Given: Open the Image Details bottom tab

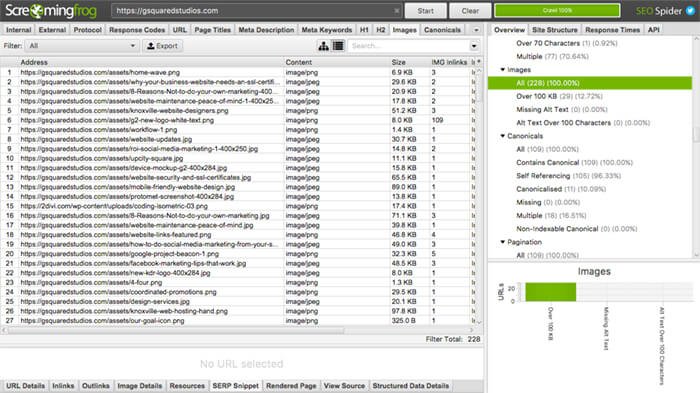Looking at the screenshot, I should [x=140, y=386].
